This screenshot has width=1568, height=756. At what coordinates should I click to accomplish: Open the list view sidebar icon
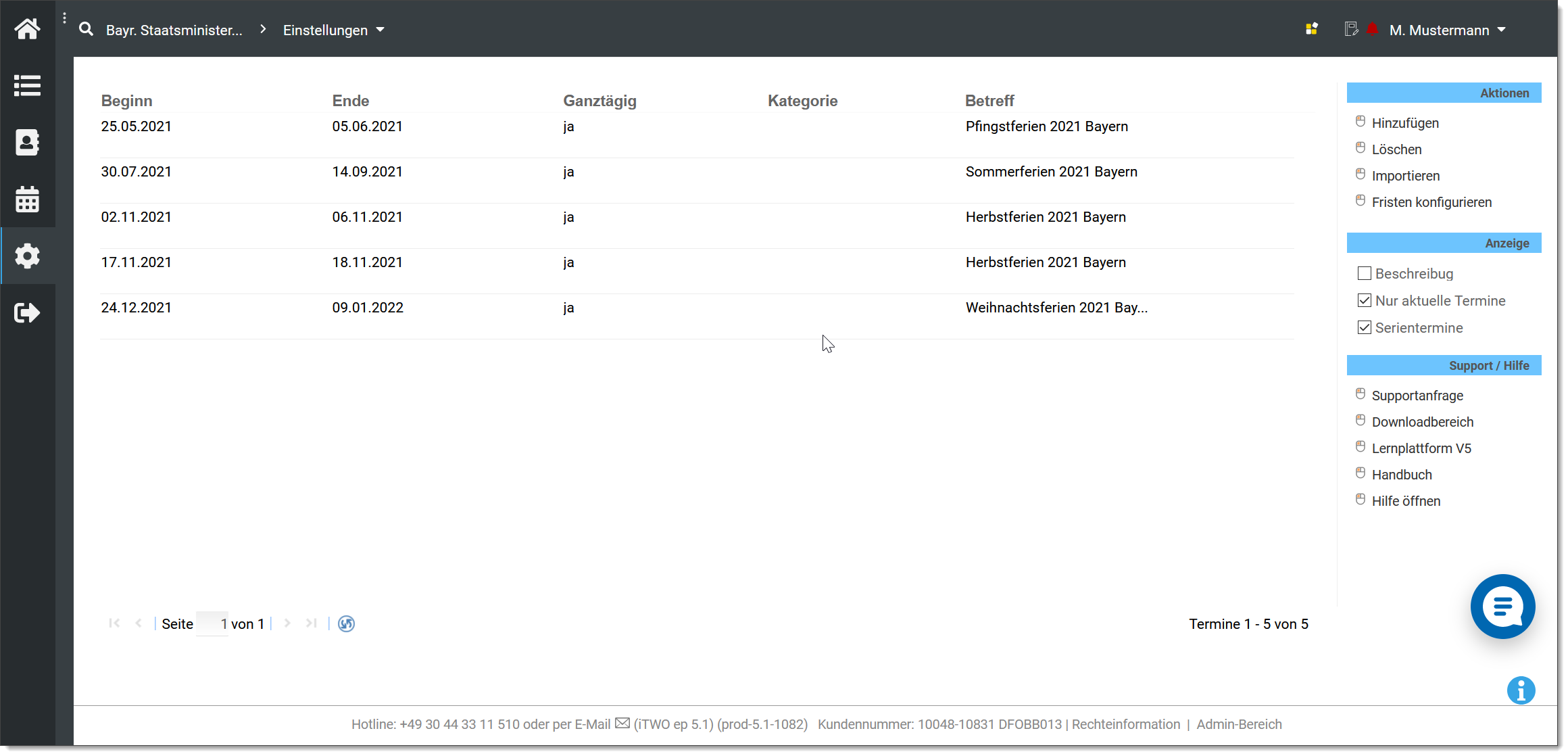click(x=27, y=86)
